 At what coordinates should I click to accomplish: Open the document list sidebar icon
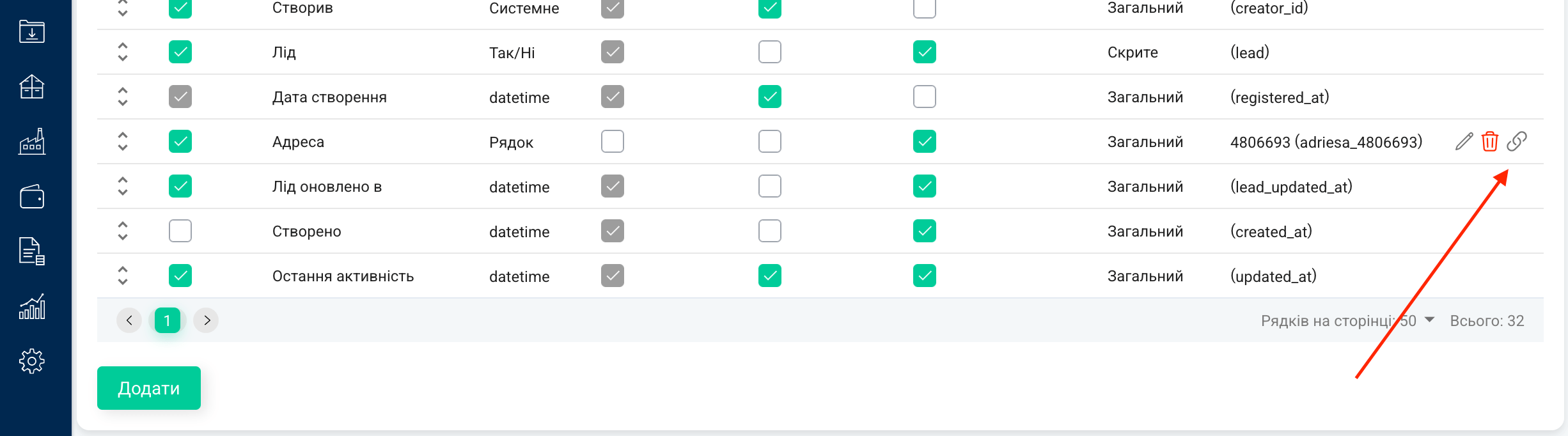click(32, 251)
